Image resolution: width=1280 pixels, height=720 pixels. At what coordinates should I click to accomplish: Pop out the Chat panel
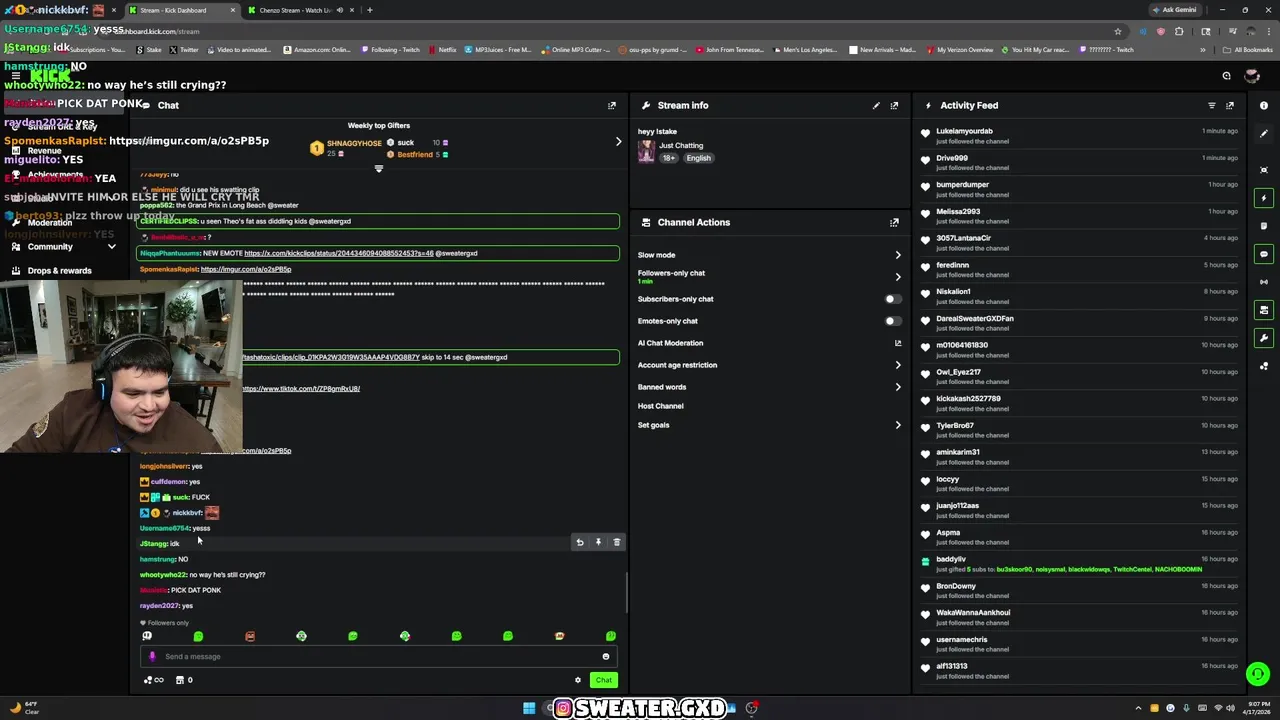612,105
